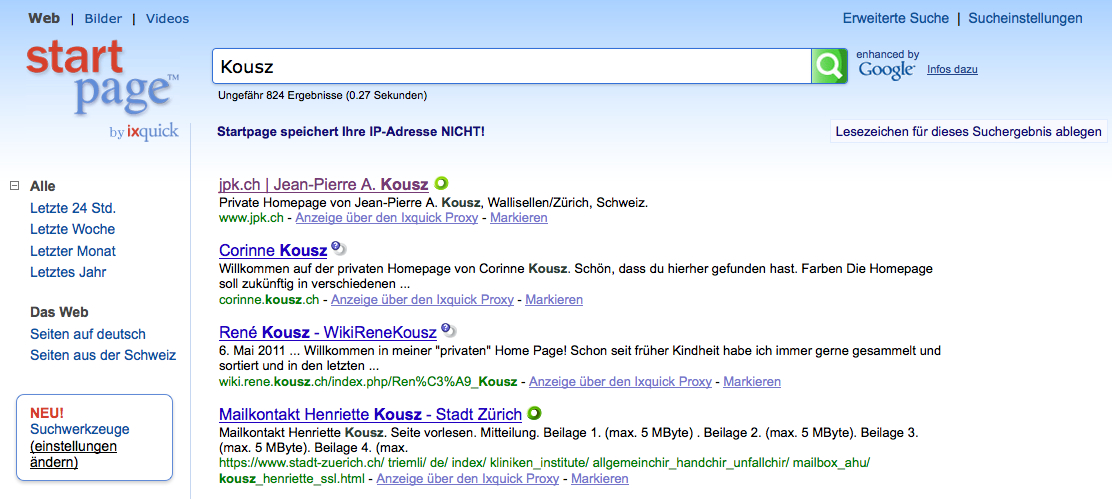Click the wiki.rene.kousz.ch URL text
The image size is (1112, 499).
tap(368, 381)
